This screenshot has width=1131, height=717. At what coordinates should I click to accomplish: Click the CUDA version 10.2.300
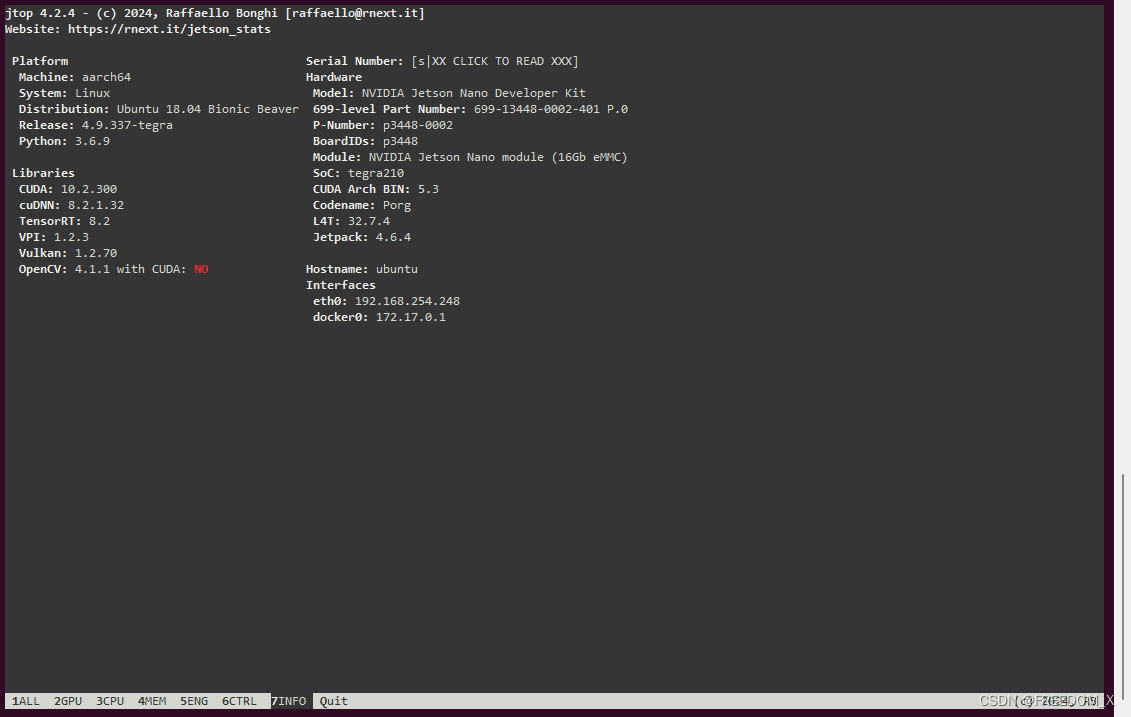pyautogui.click(x=89, y=189)
